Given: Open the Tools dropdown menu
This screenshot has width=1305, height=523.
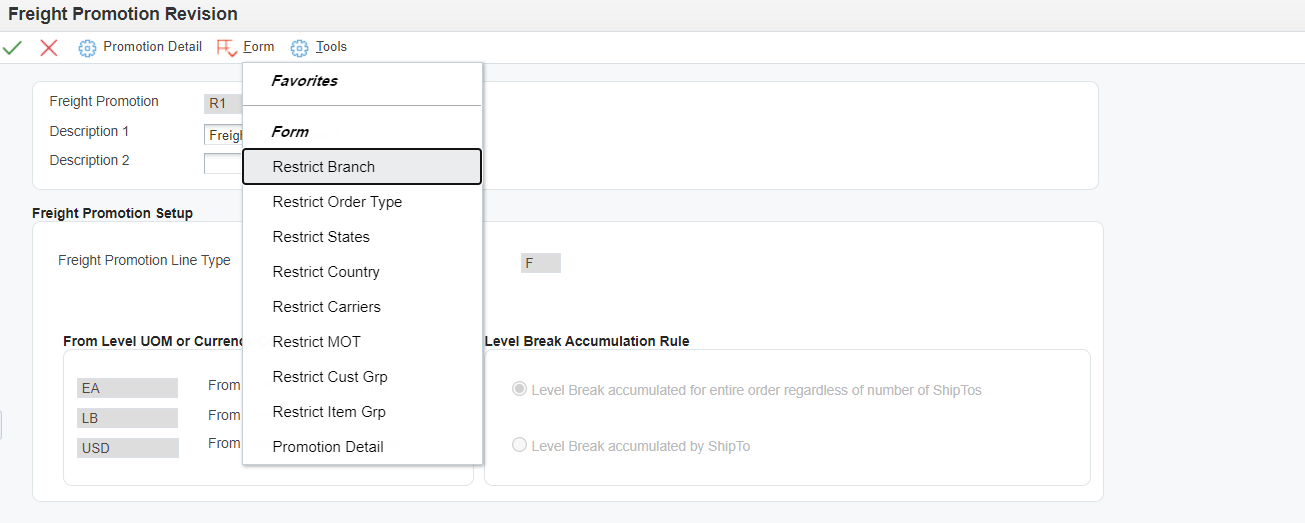Looking at the screenshot, I should (x=331, y=47).
